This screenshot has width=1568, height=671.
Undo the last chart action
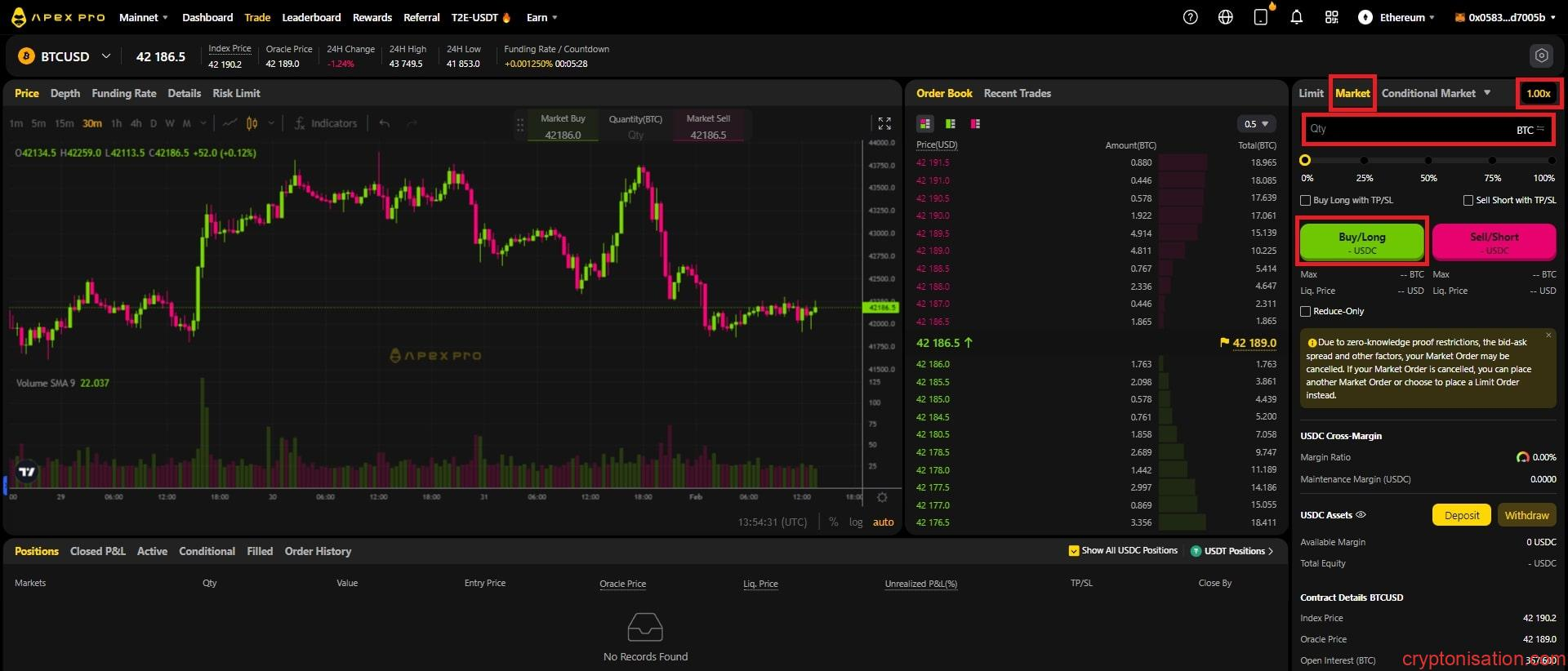point(385,123)
